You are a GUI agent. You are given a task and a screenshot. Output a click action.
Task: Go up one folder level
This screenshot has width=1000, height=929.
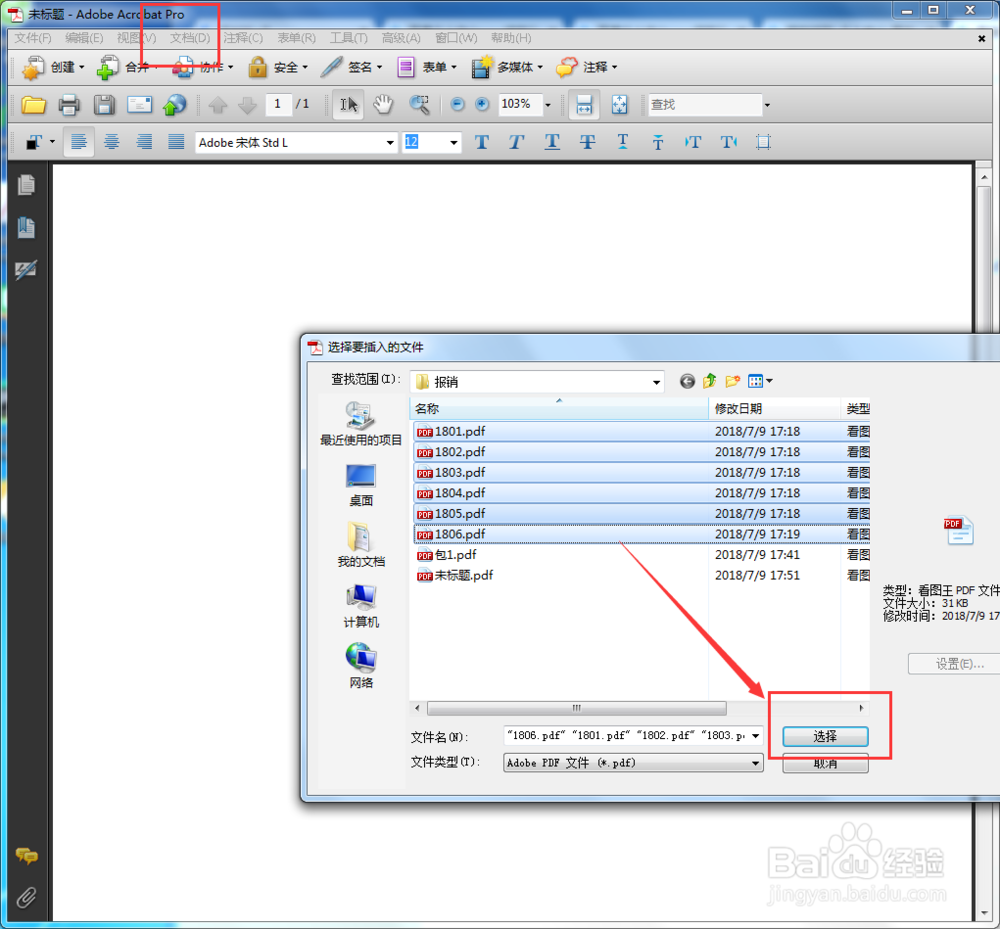(x=709, y=381)
